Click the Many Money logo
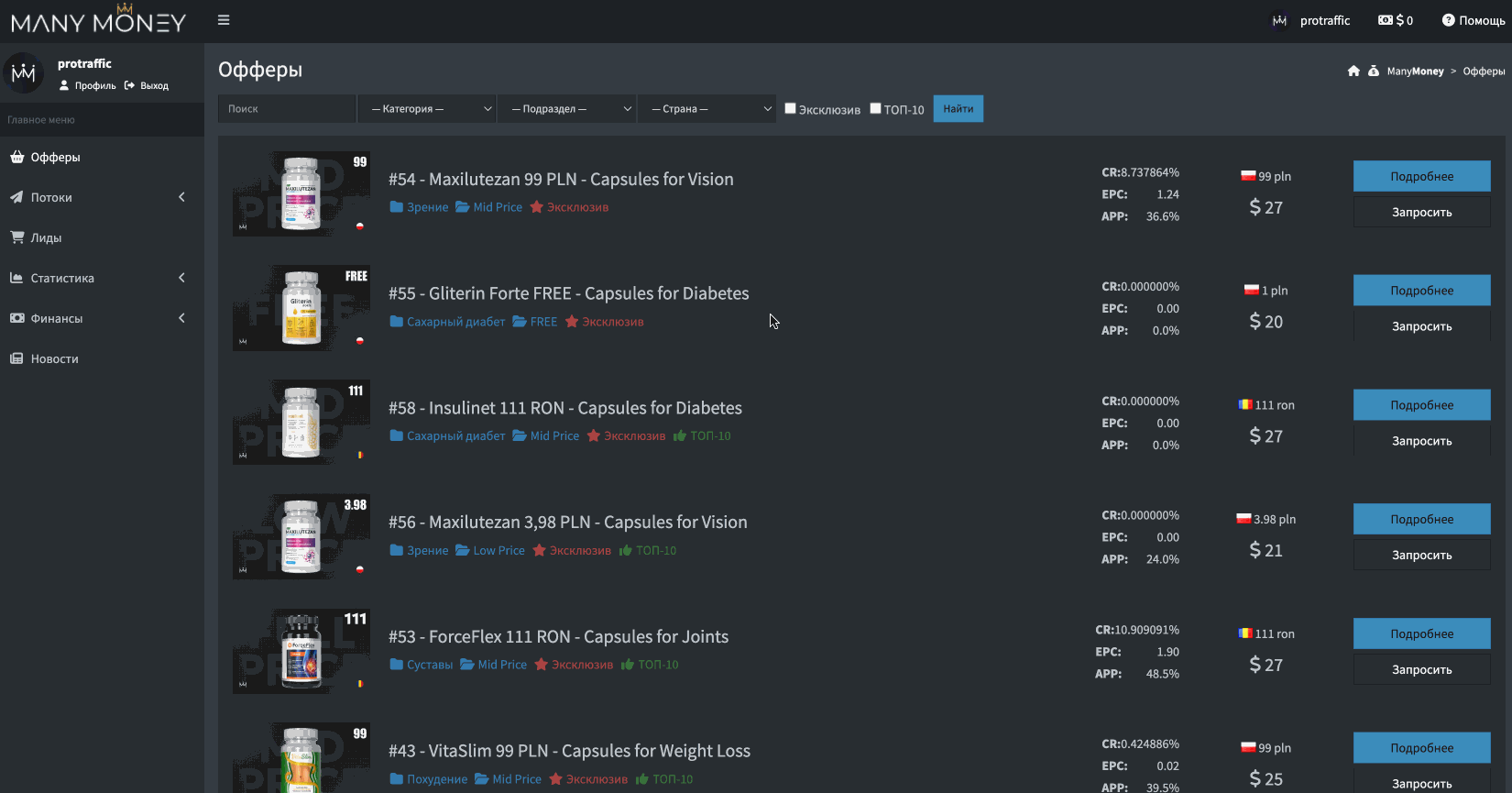Image resolution: width=1512 pixels, height=793 pixels. tap(98, 19)
